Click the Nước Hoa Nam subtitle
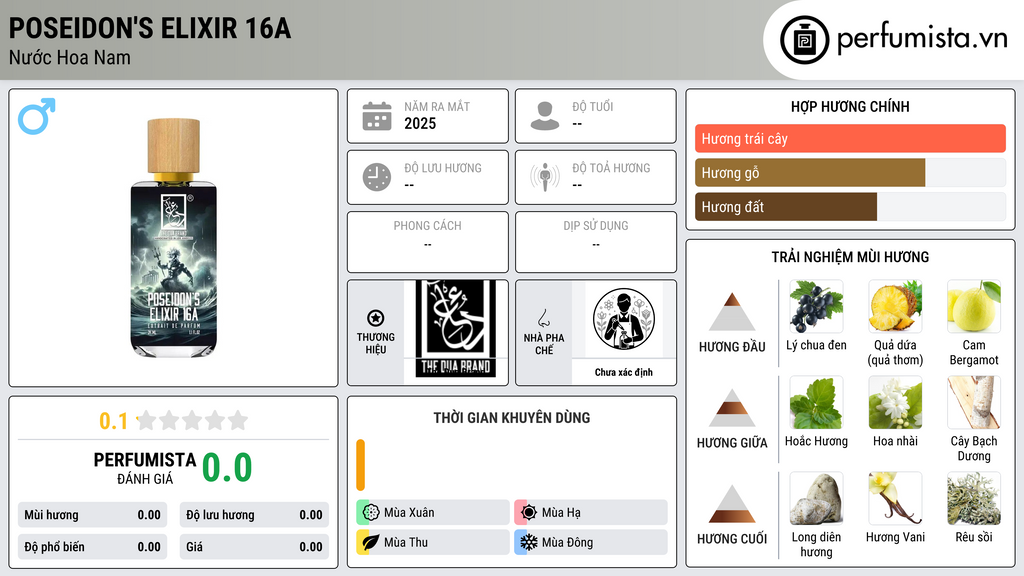 (x=69, y=57)
